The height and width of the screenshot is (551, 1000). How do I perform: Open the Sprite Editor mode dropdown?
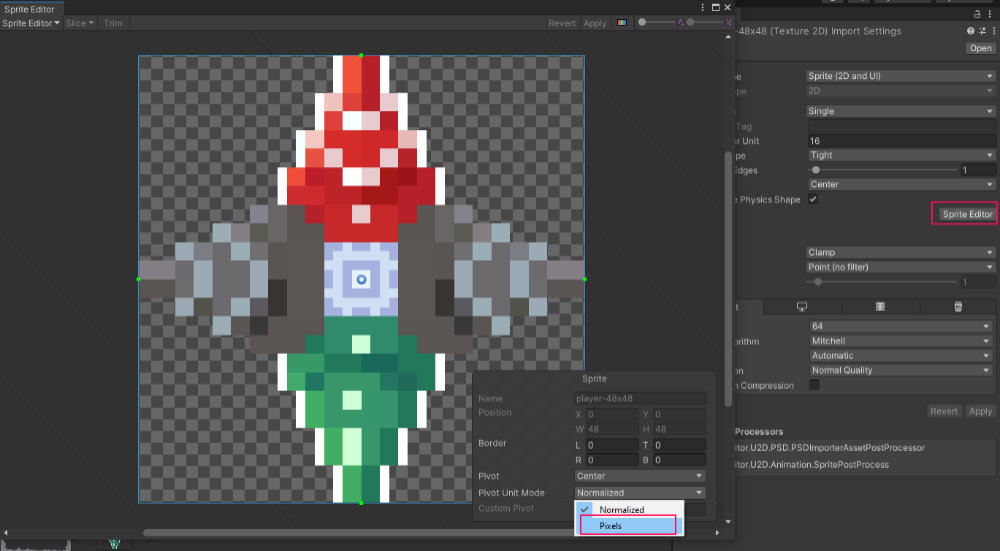tap(31, 23)
